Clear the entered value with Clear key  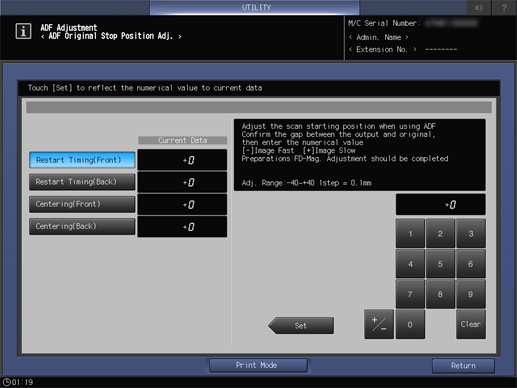471,324
